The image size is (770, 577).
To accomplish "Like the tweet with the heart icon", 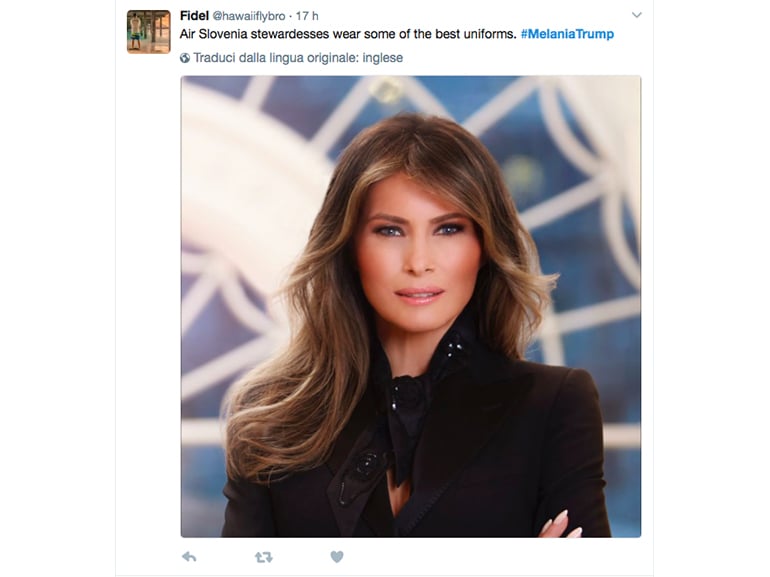I will tap(337, 557).
